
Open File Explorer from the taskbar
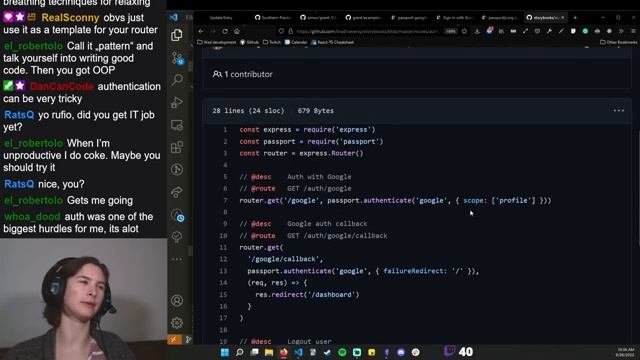(x=269, y=352)
